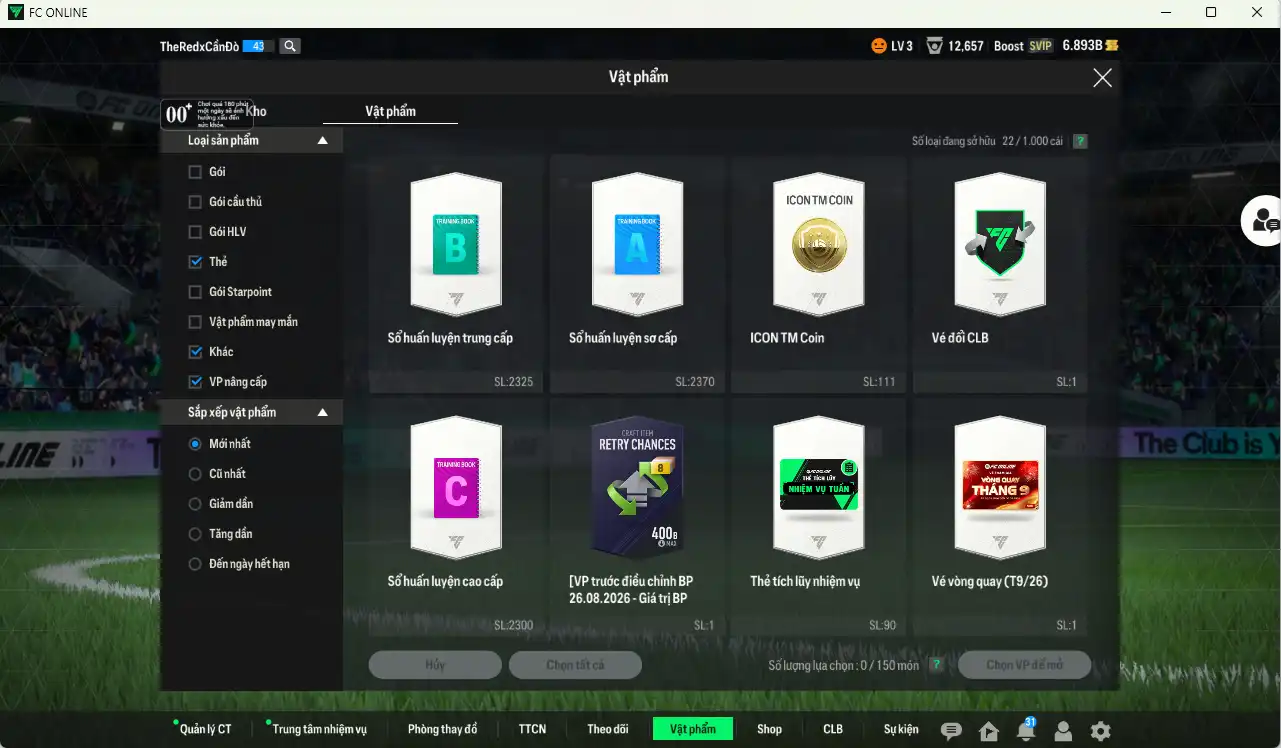Screen dimensions: 1281x748
Task: Click the gold coin currency icon at top
Action: tap(1111, 46)
